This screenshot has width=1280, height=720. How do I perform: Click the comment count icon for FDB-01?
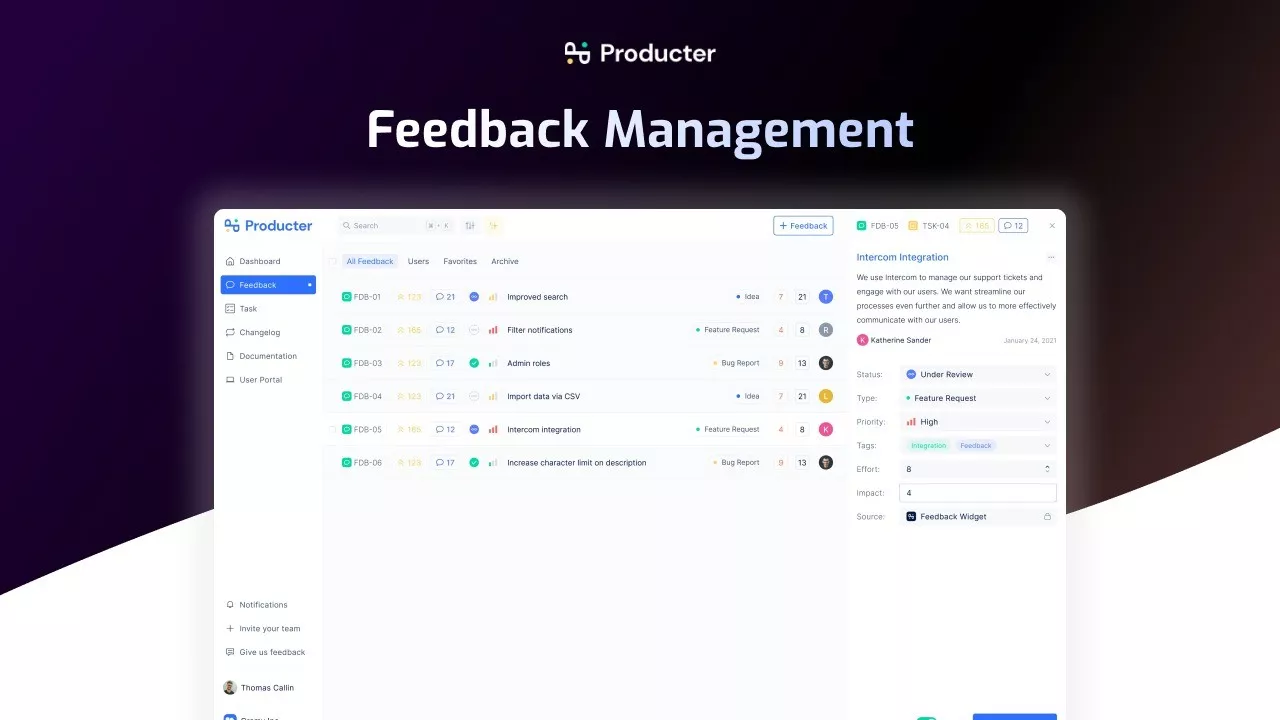[x=440, y=297]
